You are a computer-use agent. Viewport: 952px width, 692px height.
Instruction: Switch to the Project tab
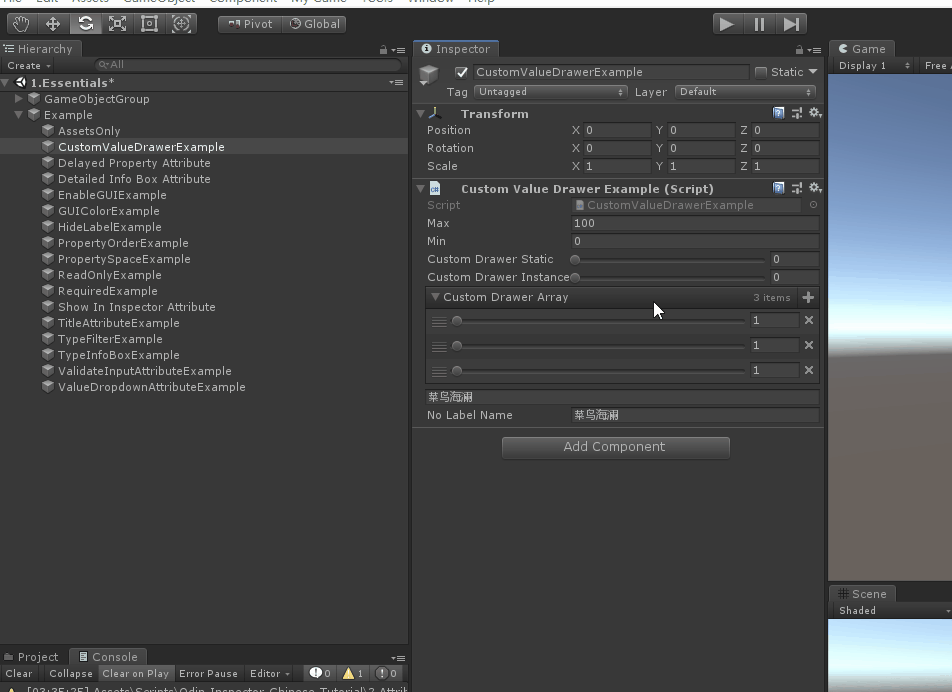37,657
